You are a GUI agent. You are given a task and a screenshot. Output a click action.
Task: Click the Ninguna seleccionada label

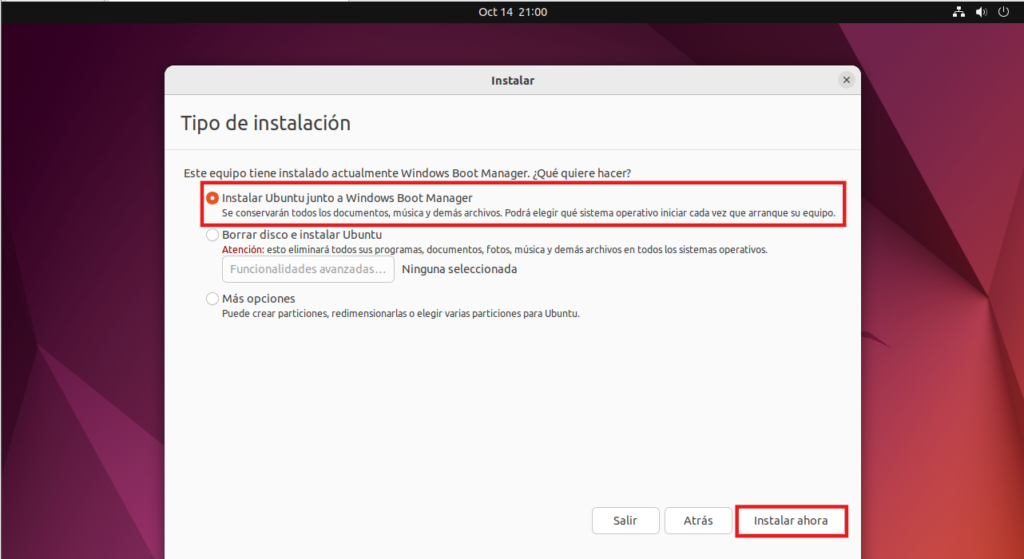tap(459, 269)
